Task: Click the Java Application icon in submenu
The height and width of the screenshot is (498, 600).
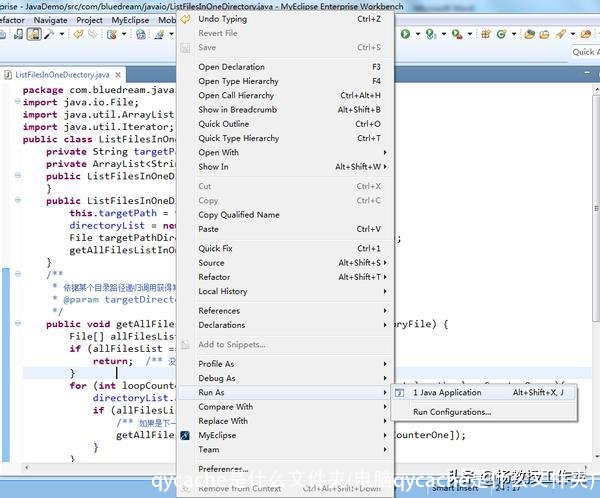Action: [402, 393]
